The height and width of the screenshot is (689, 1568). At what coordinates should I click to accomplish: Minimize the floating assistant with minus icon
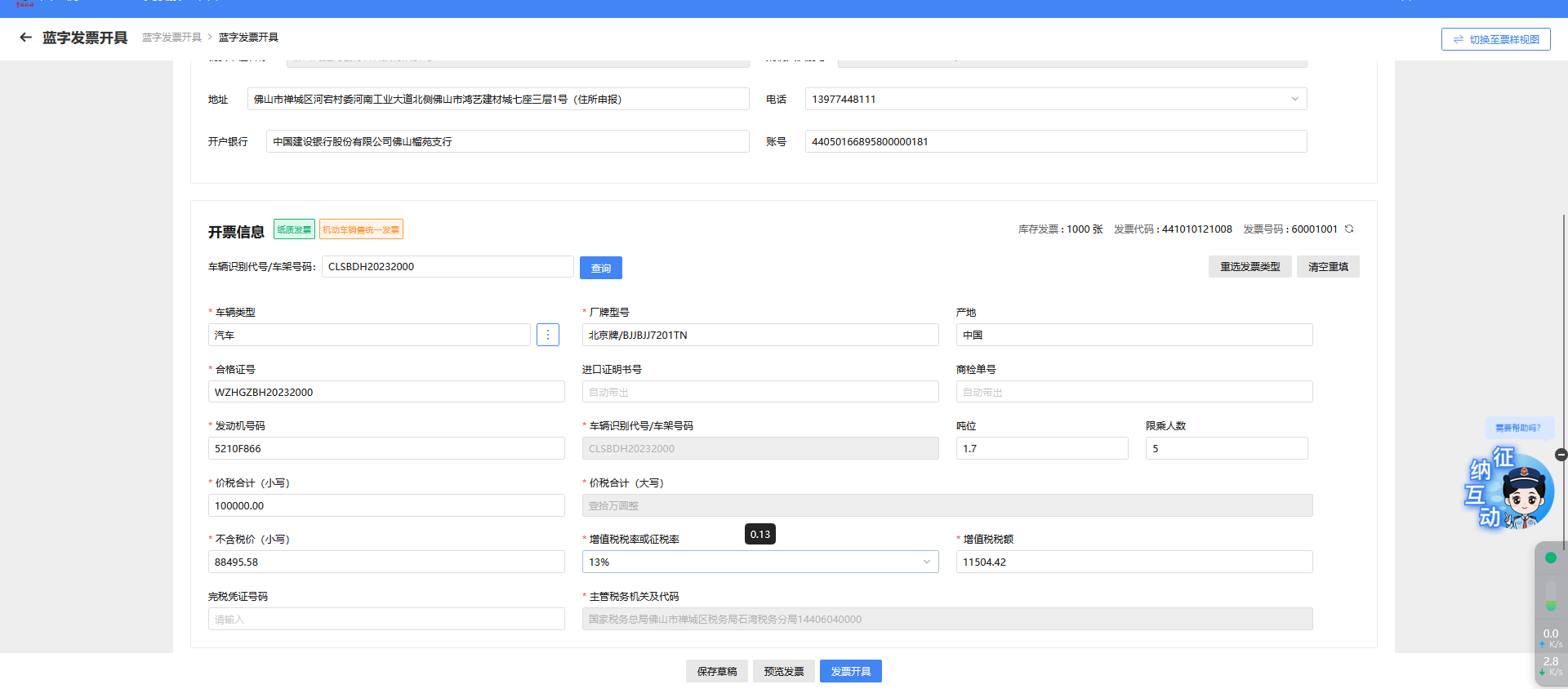[1561, 455]
